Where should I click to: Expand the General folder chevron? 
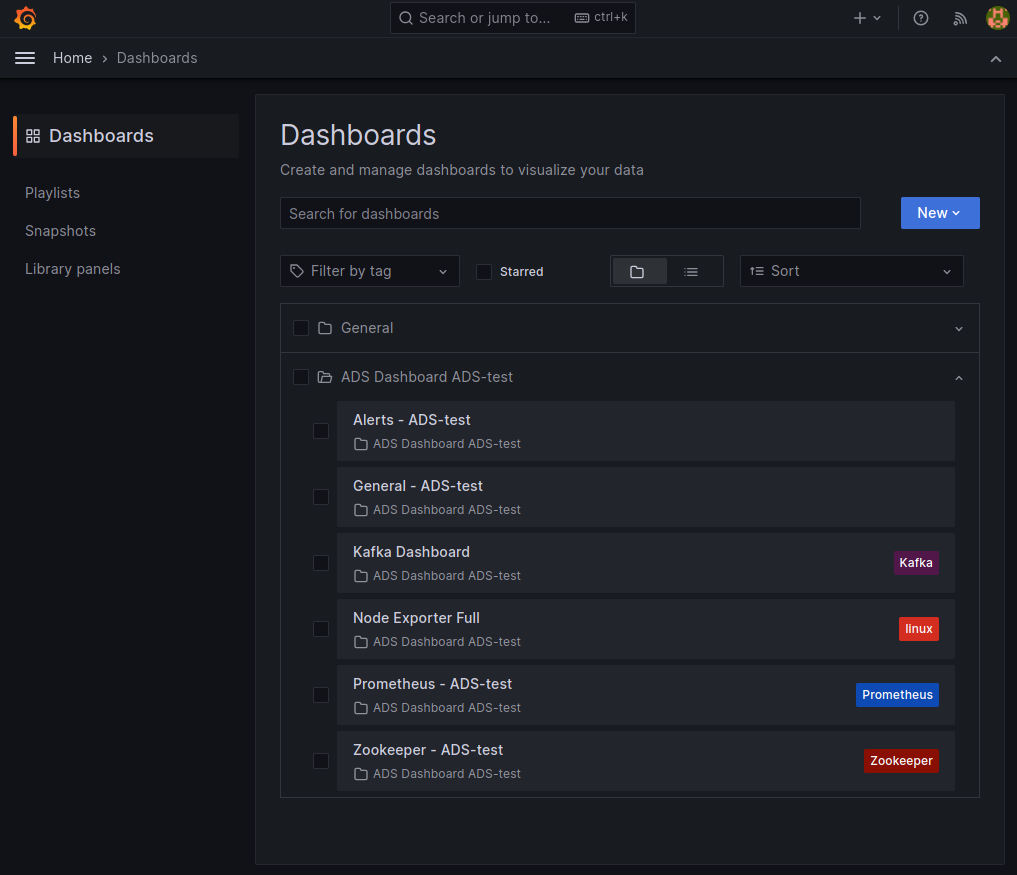click(x=959, y=329)
